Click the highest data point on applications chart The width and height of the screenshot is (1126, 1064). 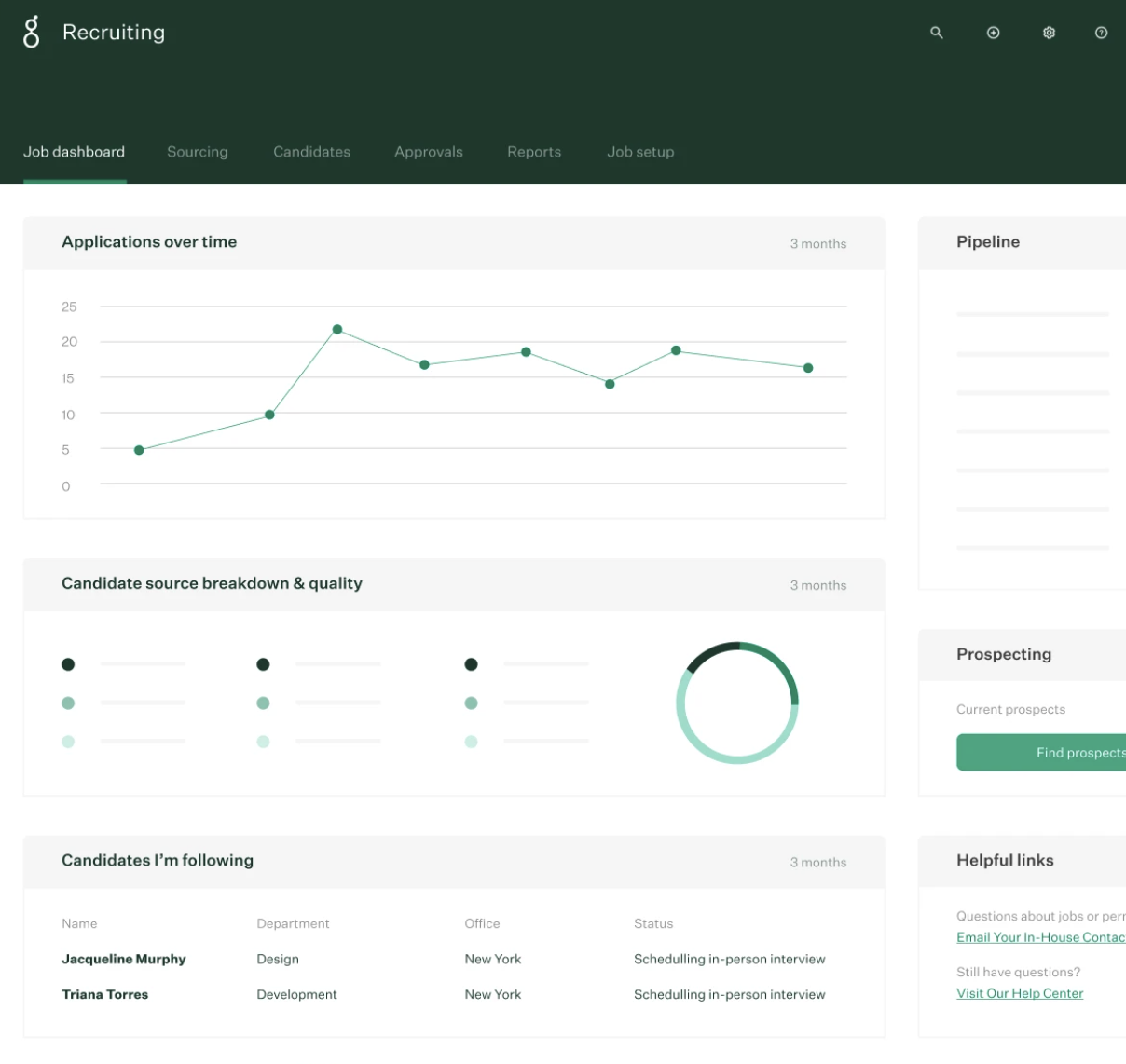[x=337, y=330]
